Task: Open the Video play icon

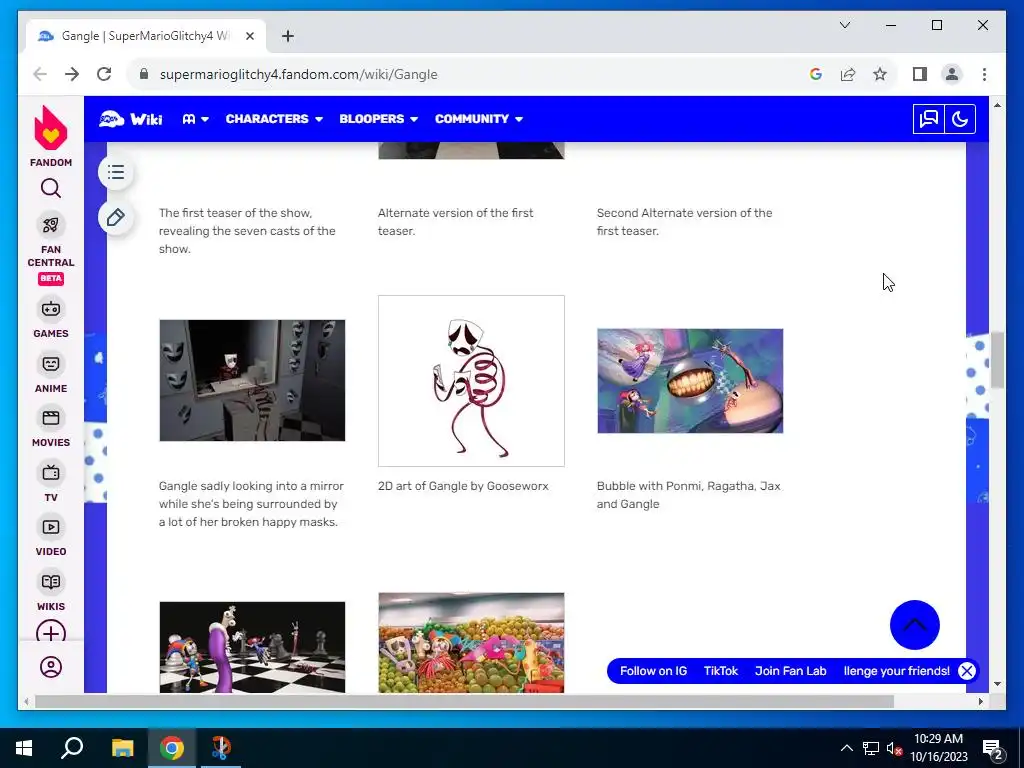Action: (x=50, y=527)
